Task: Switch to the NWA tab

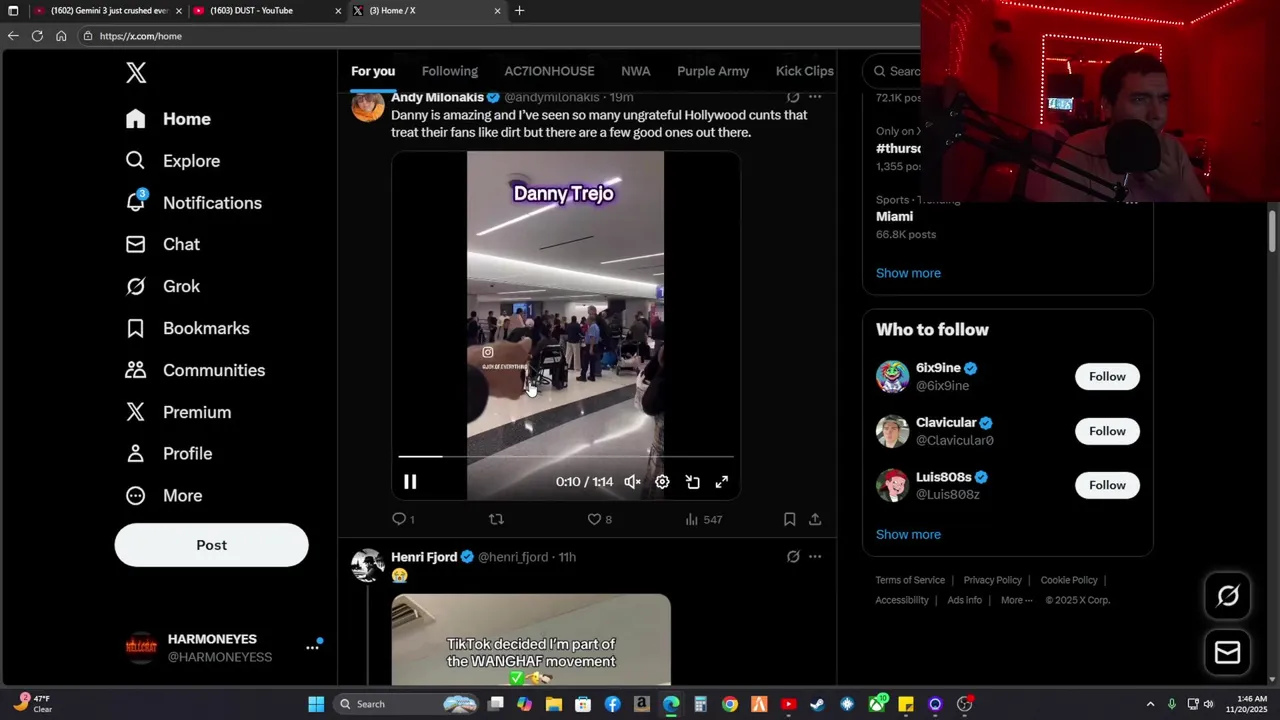Action: tap(636, 71)
